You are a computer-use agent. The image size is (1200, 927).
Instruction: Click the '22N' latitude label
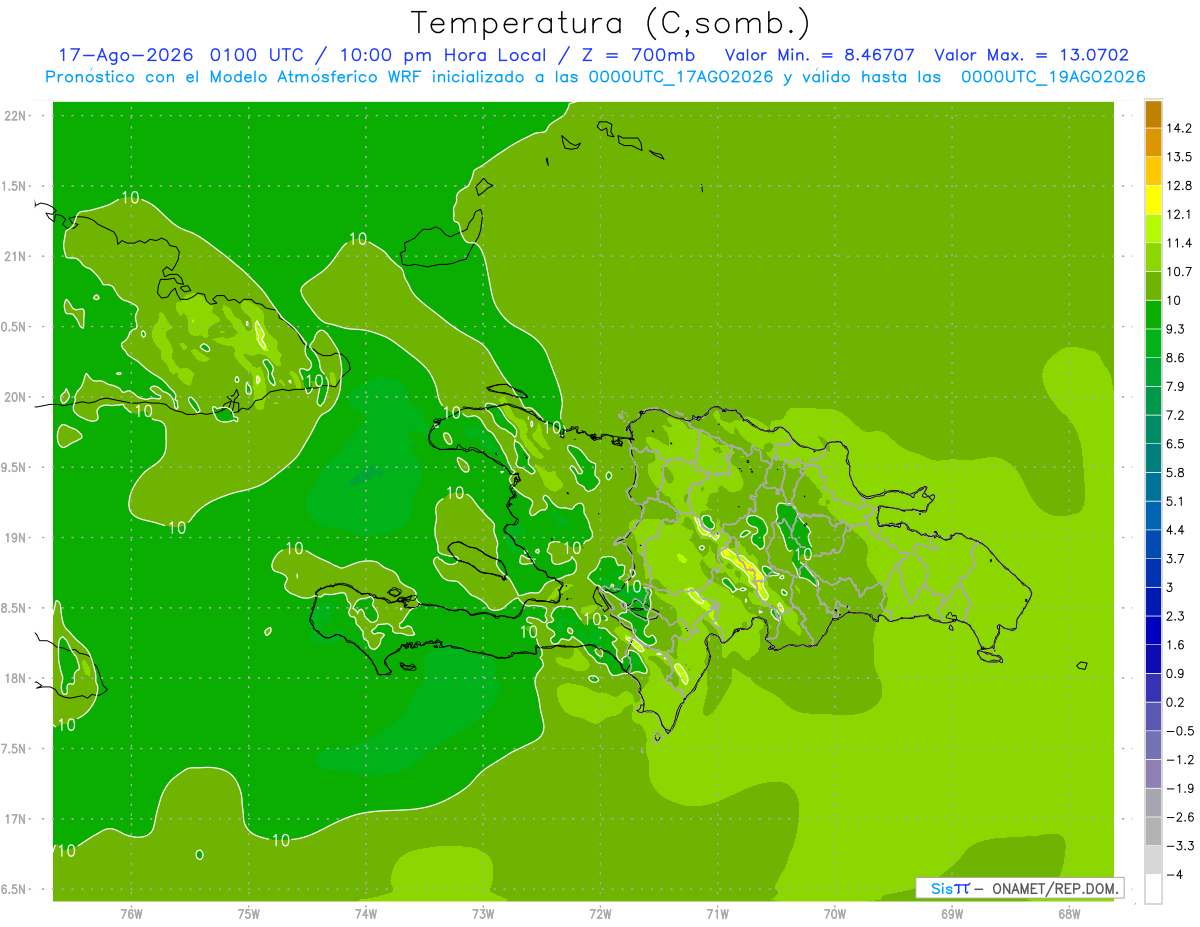click(x=15, y=115)
